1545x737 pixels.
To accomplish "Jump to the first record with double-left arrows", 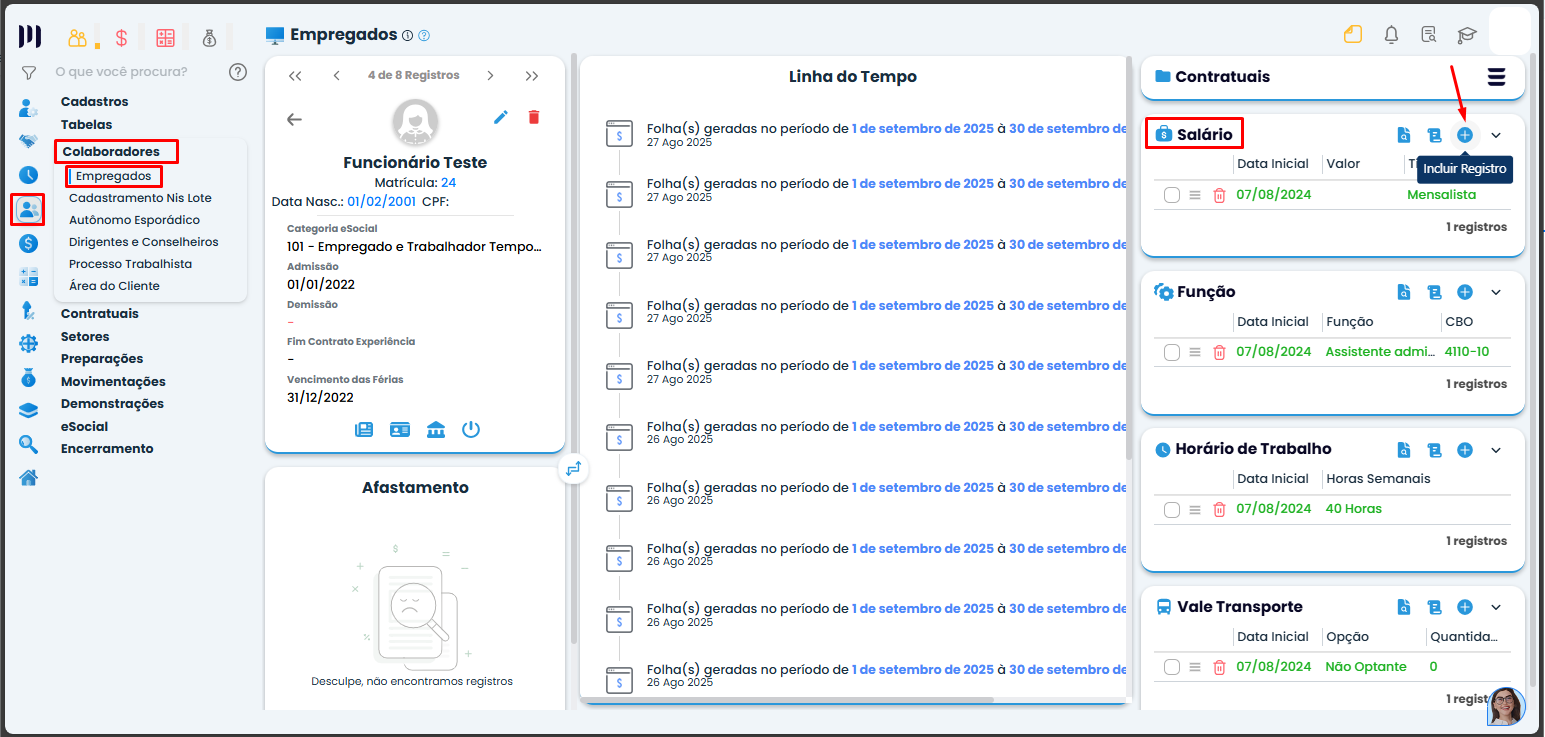I will pos(294,76).
